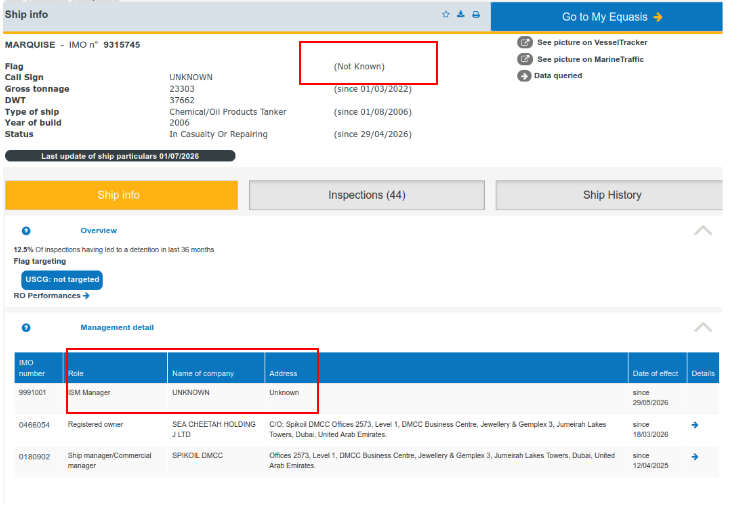Open the RO Performances link
The image size is (740, 526).
pos(51,296)
